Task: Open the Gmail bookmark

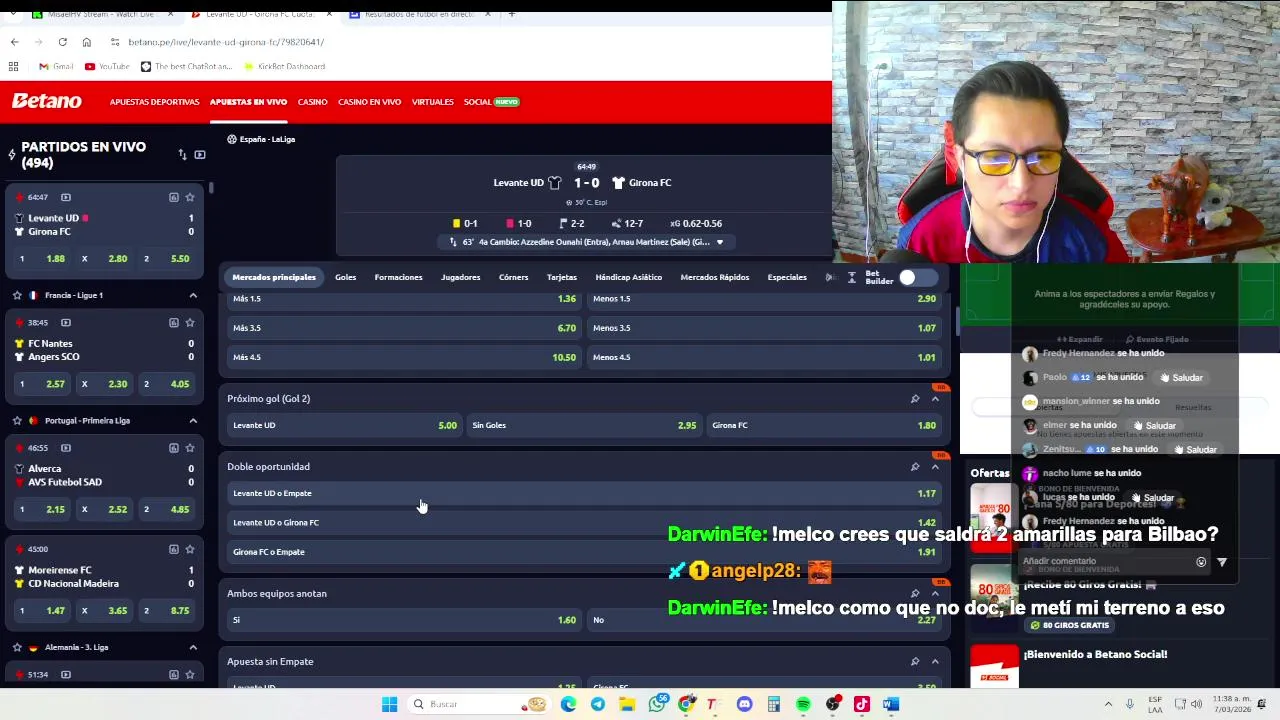Action: click(x=56, y=66)
